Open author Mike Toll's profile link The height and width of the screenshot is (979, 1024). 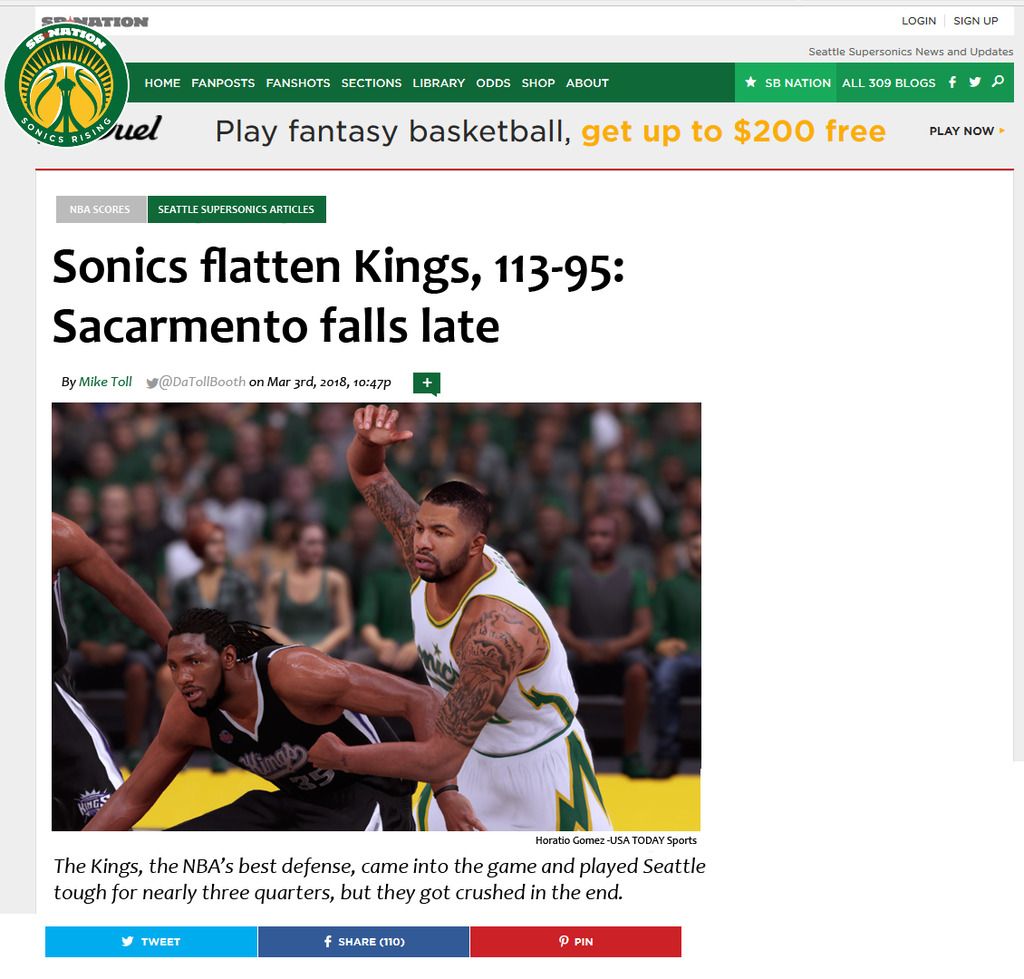click(105, 381)
